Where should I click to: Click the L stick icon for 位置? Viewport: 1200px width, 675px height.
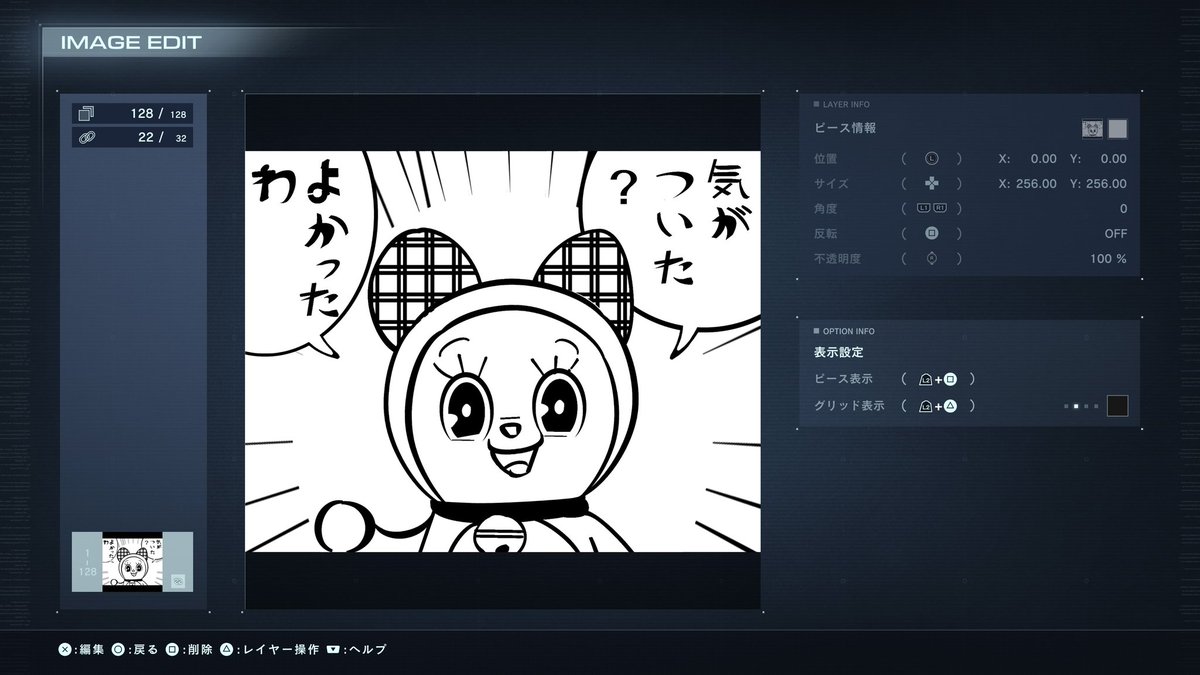click(x=932, y=158)
